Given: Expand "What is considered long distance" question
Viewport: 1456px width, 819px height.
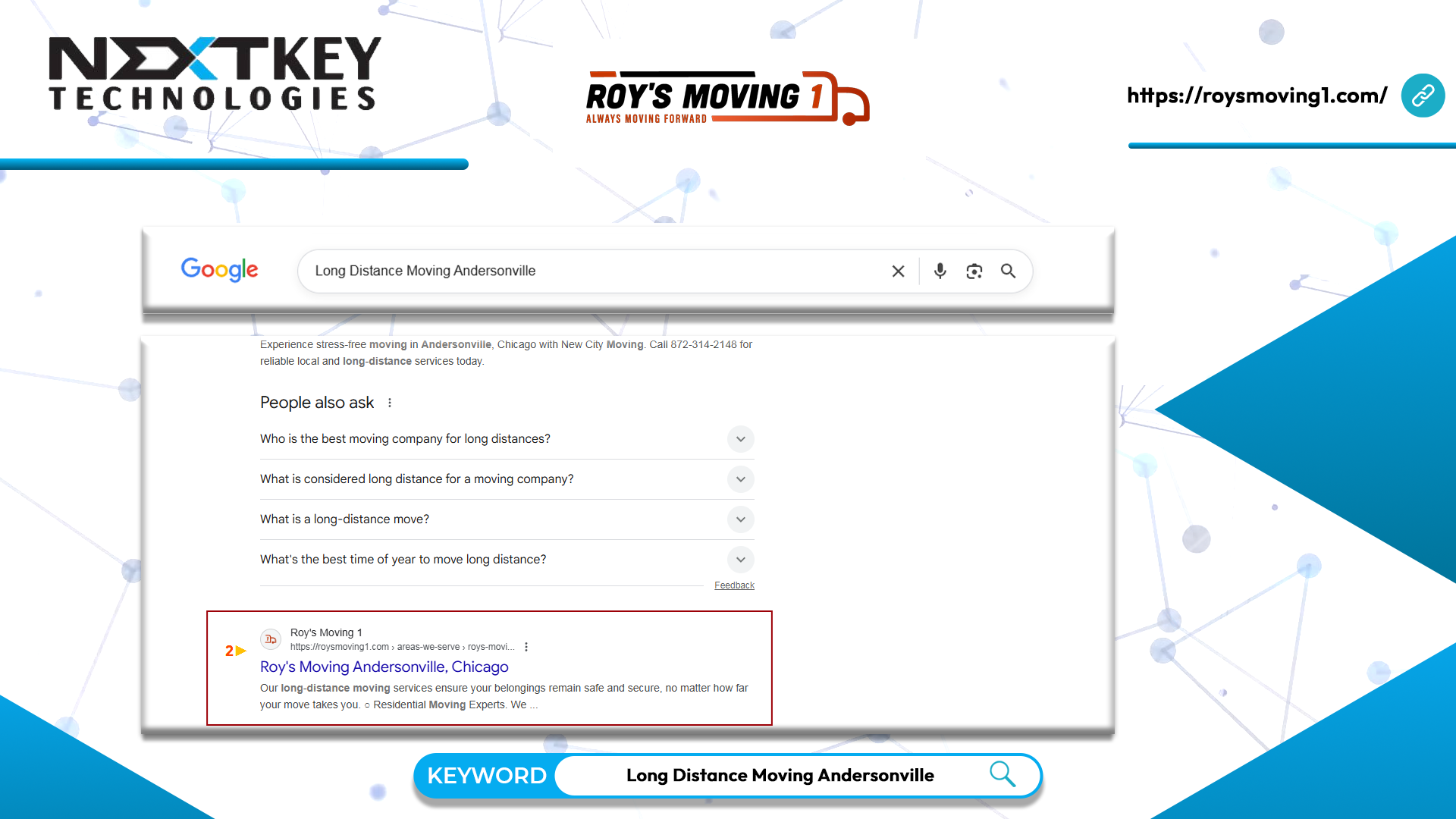Looking at the screenshot, I should [x=740, y=479].
